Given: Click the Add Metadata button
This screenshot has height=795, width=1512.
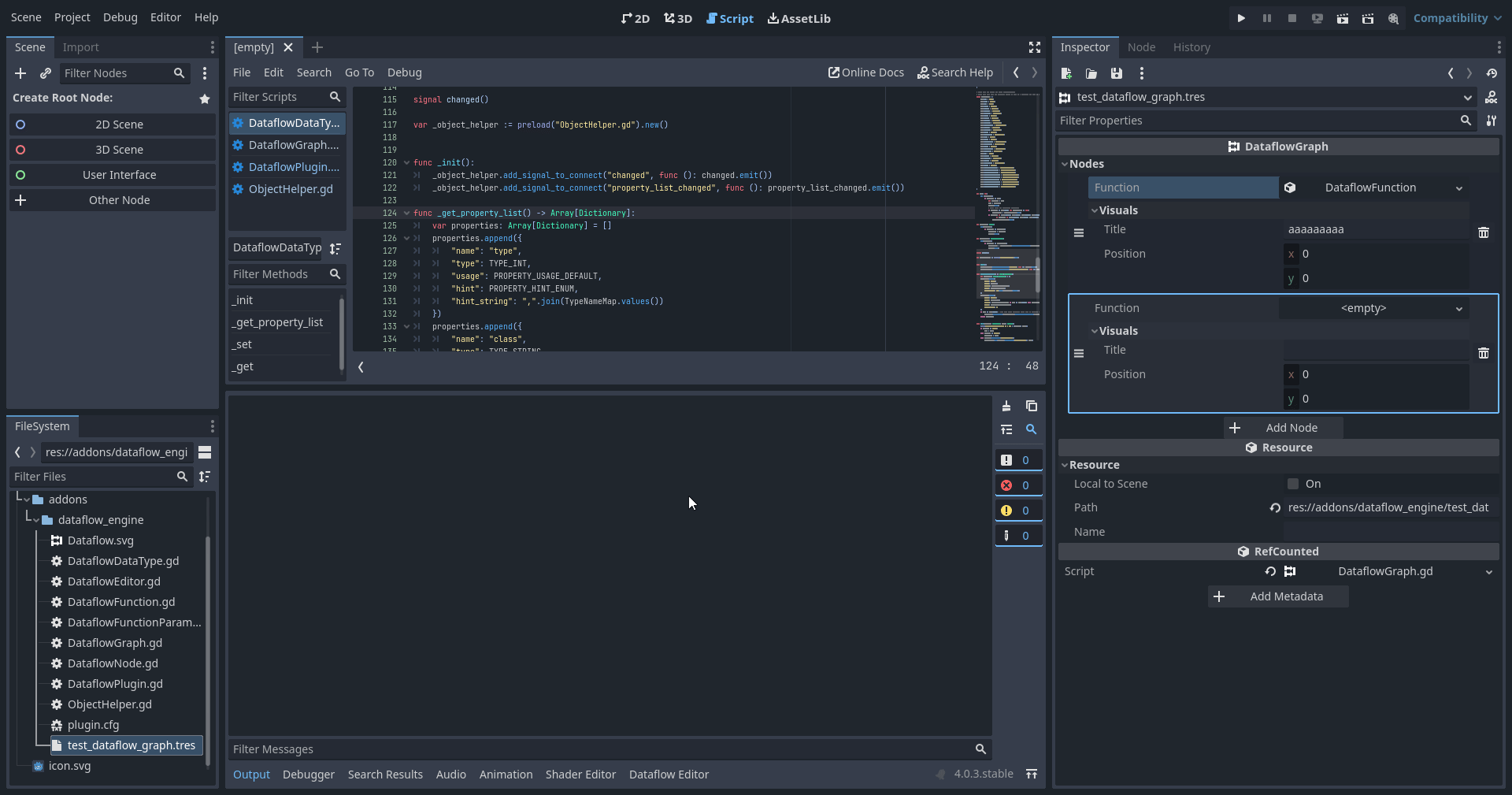Looking at the screenshot, I should (x=1277, y=596).
